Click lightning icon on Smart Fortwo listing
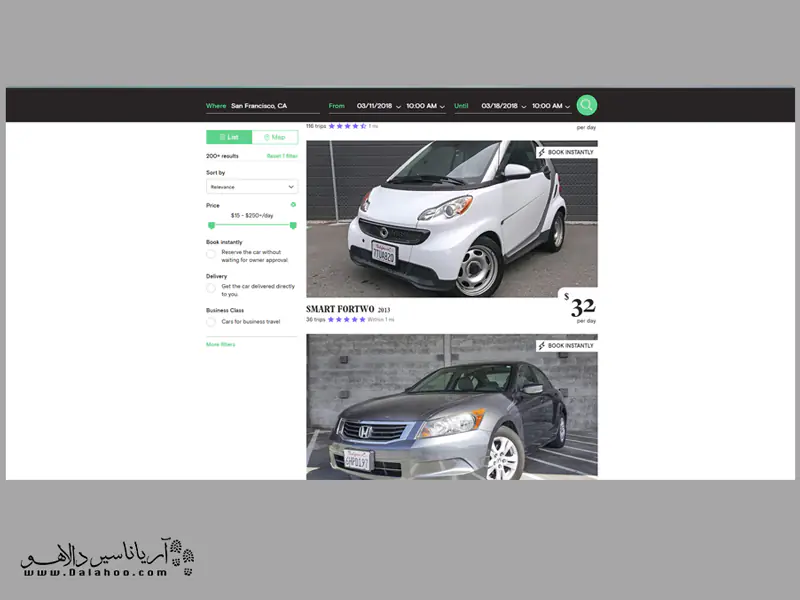The height and width of the screenshot is (600, 800). tap(542, 152)
